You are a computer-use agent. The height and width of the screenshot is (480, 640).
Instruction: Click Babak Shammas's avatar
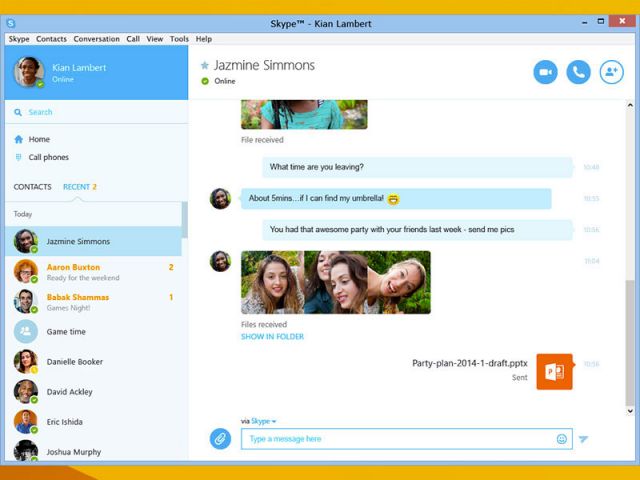coord(26,301)
